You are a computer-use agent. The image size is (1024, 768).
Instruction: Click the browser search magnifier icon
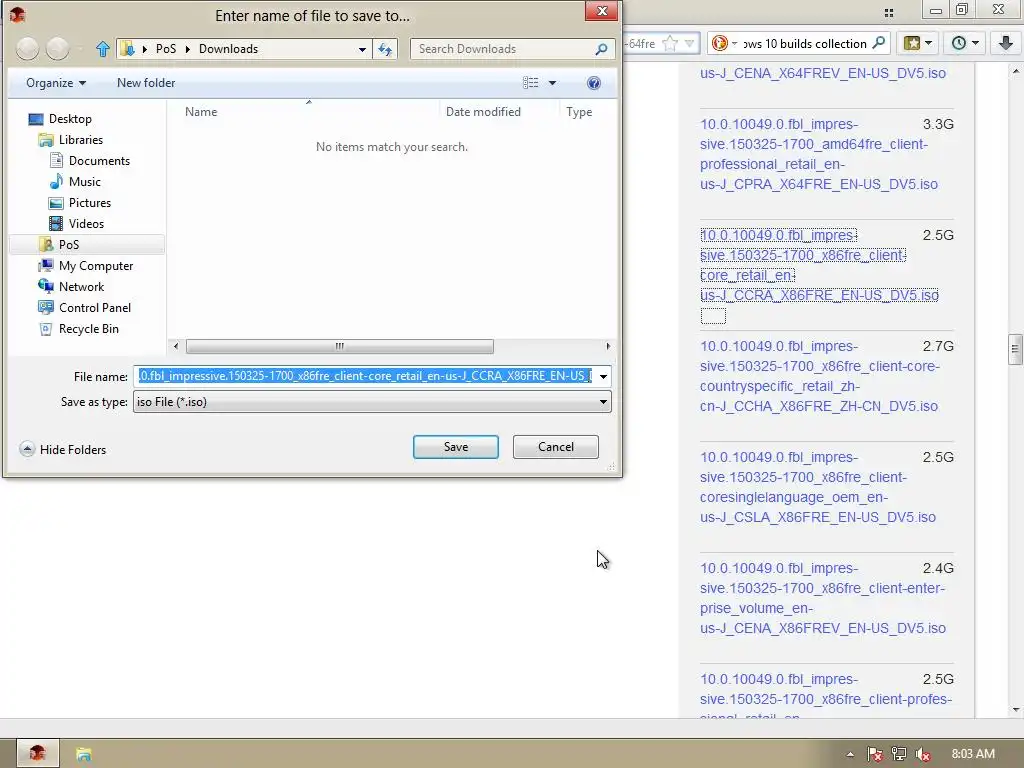click(879, 43)
